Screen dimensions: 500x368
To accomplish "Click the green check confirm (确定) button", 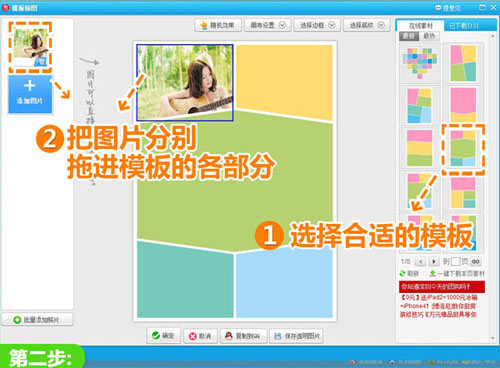I will point(163,336).
